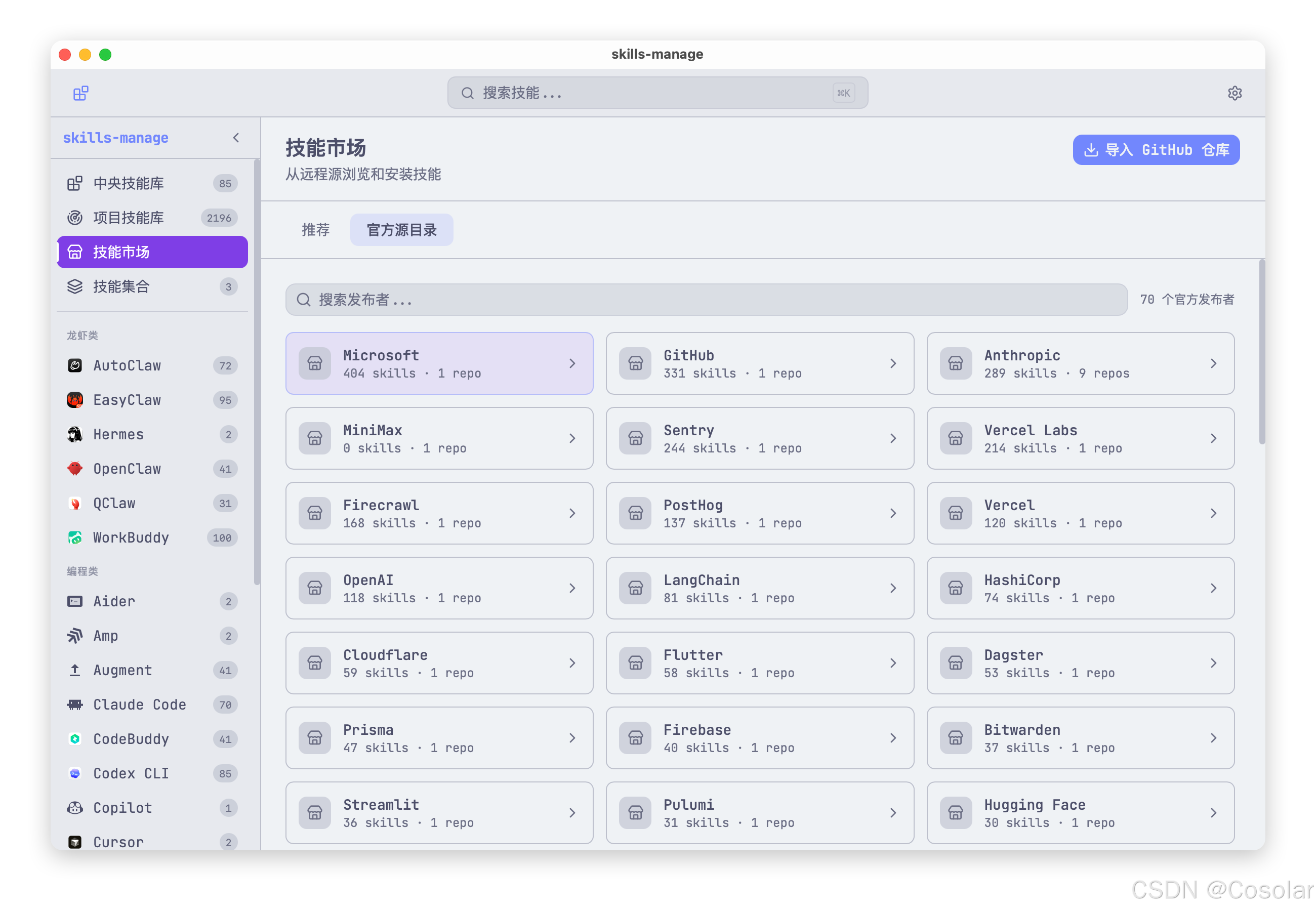Select the 官方源目录 tab

(x=402, y=230)
